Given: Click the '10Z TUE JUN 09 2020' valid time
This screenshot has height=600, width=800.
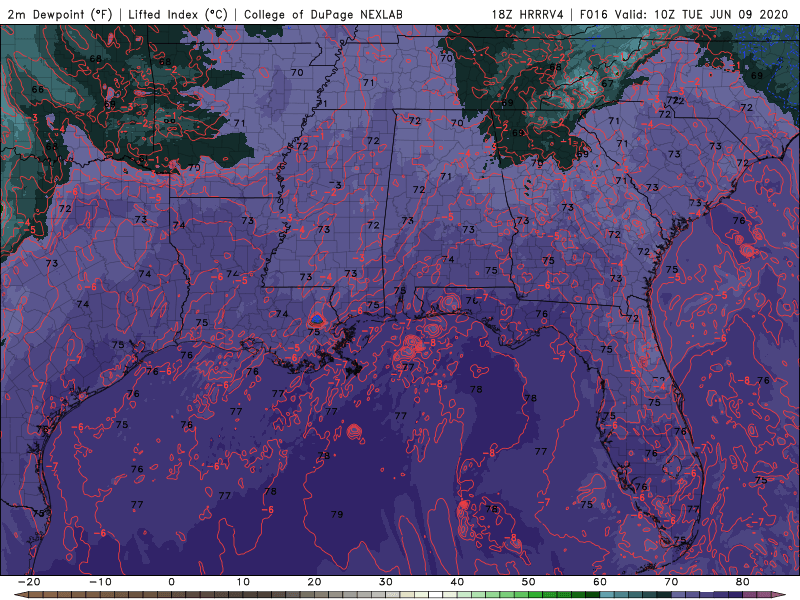Looking at the screenshot, I should pos(721,14).
